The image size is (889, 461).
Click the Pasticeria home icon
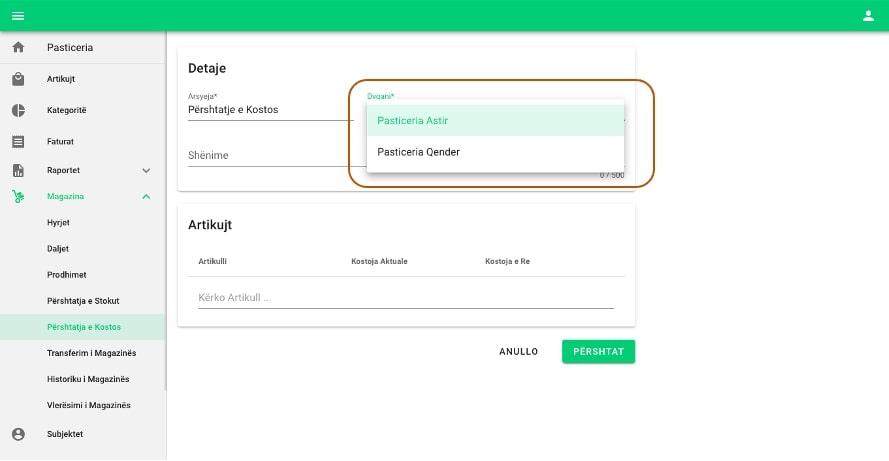pos(18,48)
